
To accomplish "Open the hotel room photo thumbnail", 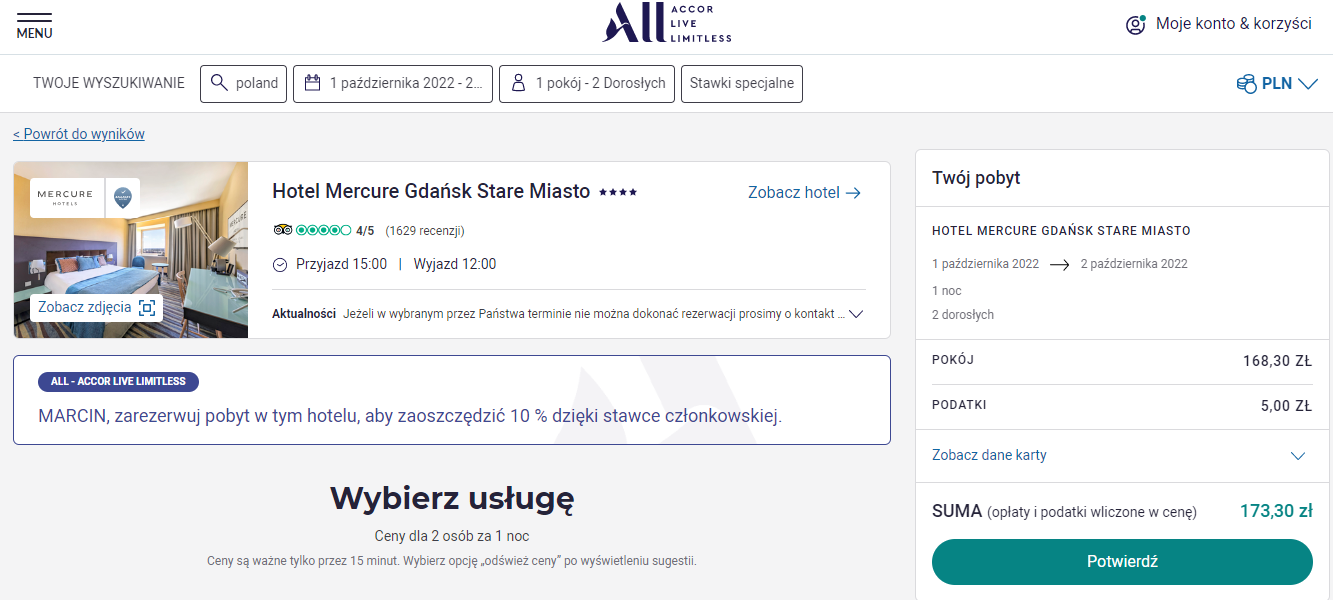I will pyautogui.click(x=131, y=250).
